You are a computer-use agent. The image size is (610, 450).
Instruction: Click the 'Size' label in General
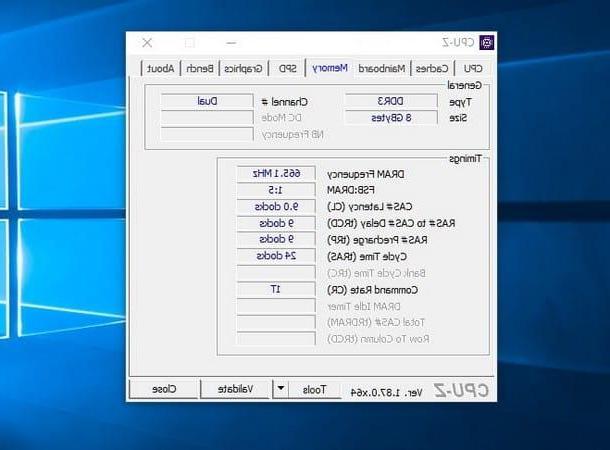point(458,118)
